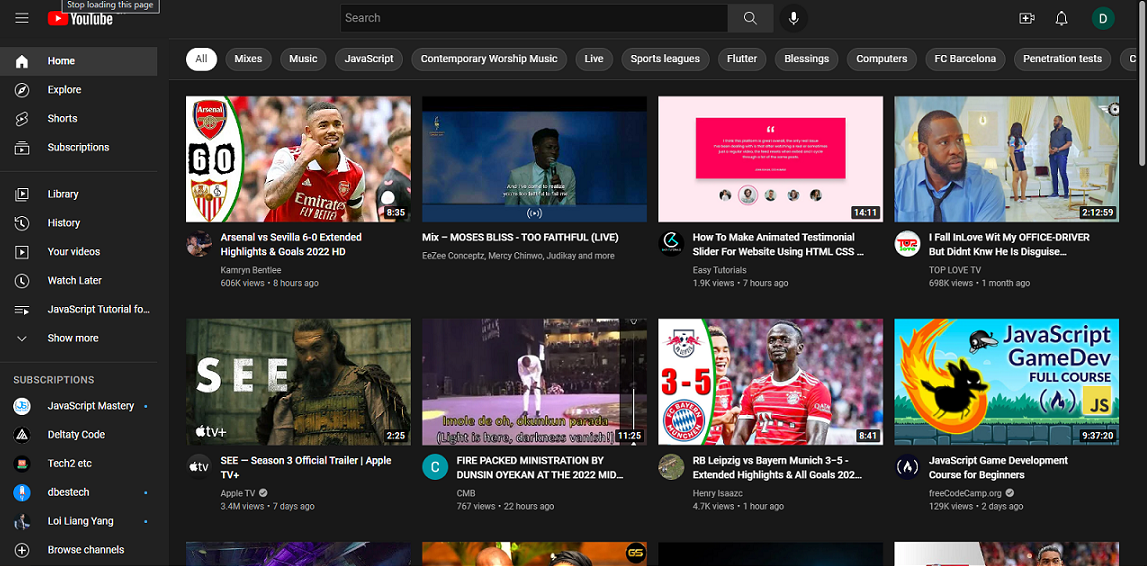Go to Explore in sidebar
The width and height of the screenshot is (1147, 566).
click(64, 90)
